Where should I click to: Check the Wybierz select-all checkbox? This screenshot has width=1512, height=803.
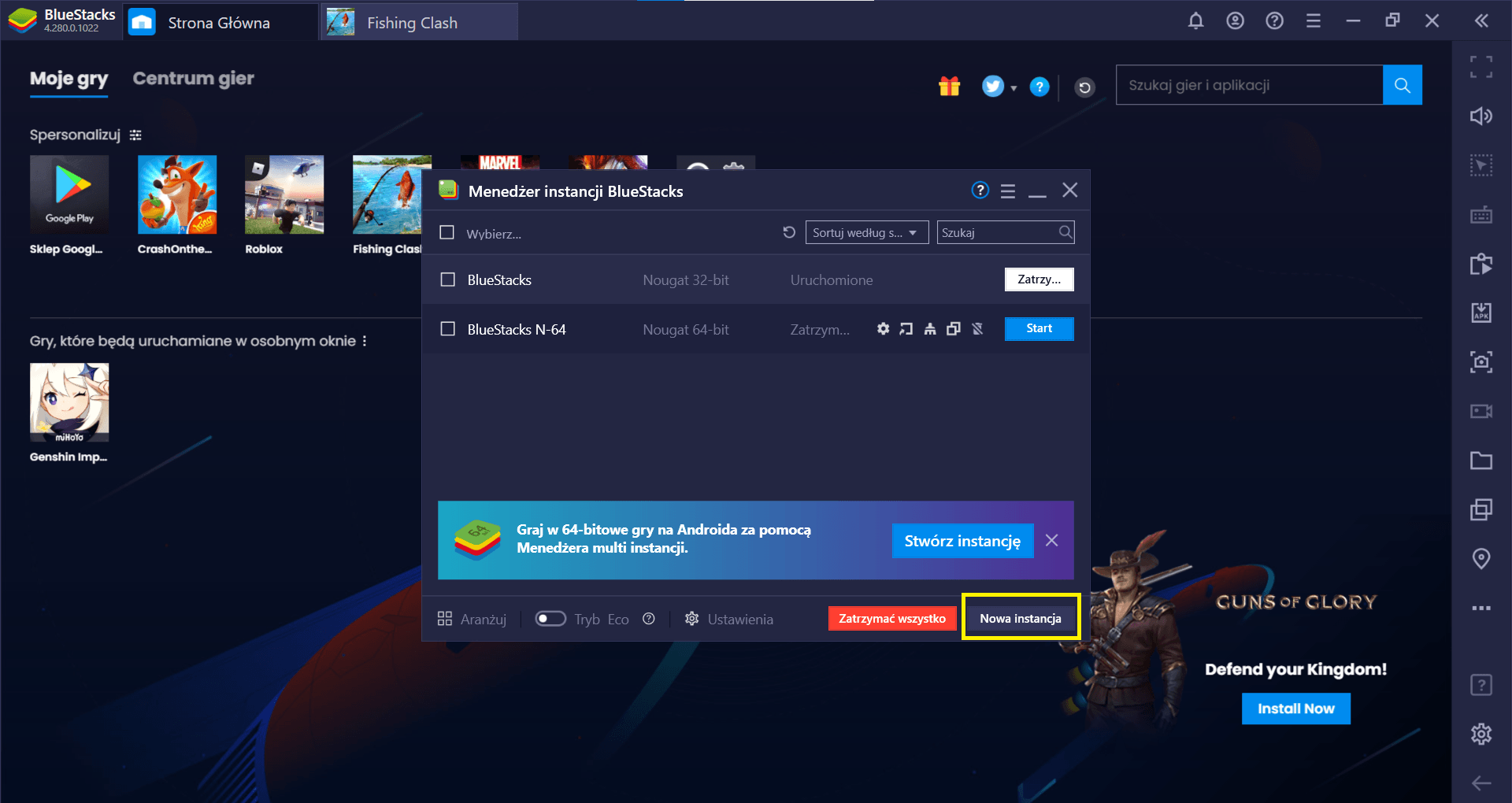pos(447,233)
